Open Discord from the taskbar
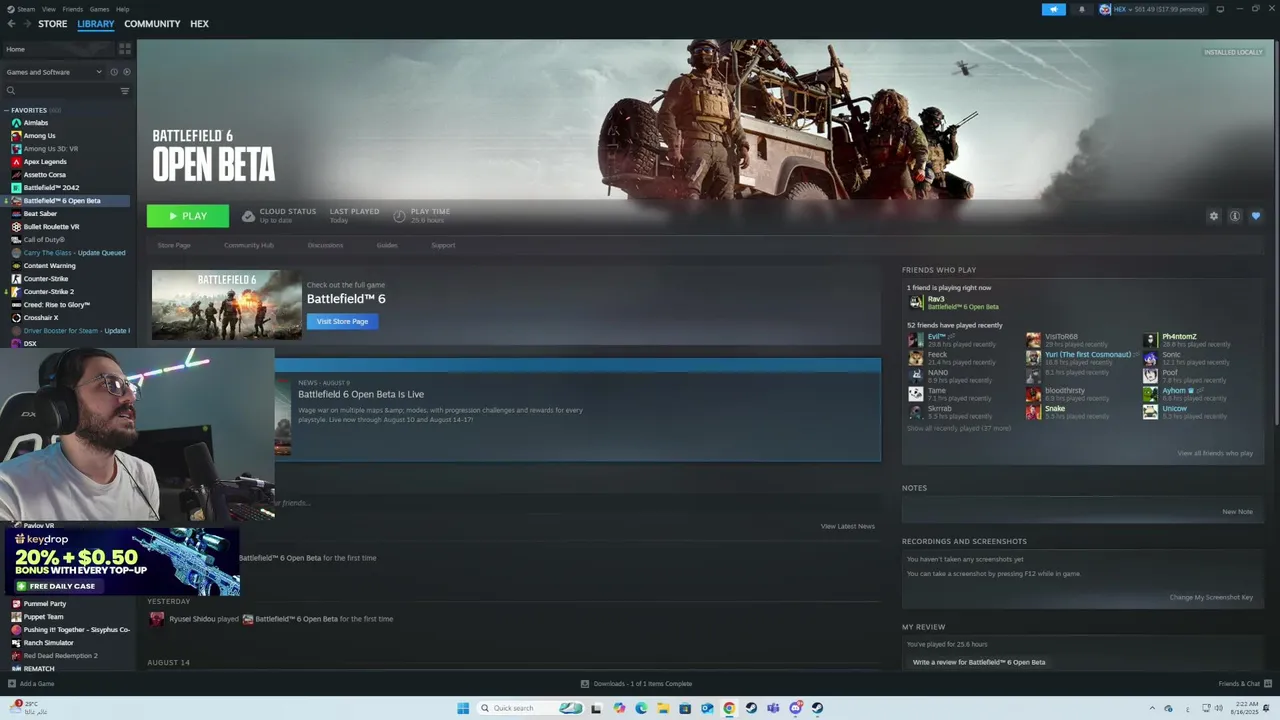Image resolution: width=1280 pixels, height=720 pixels. click(795, 708)
